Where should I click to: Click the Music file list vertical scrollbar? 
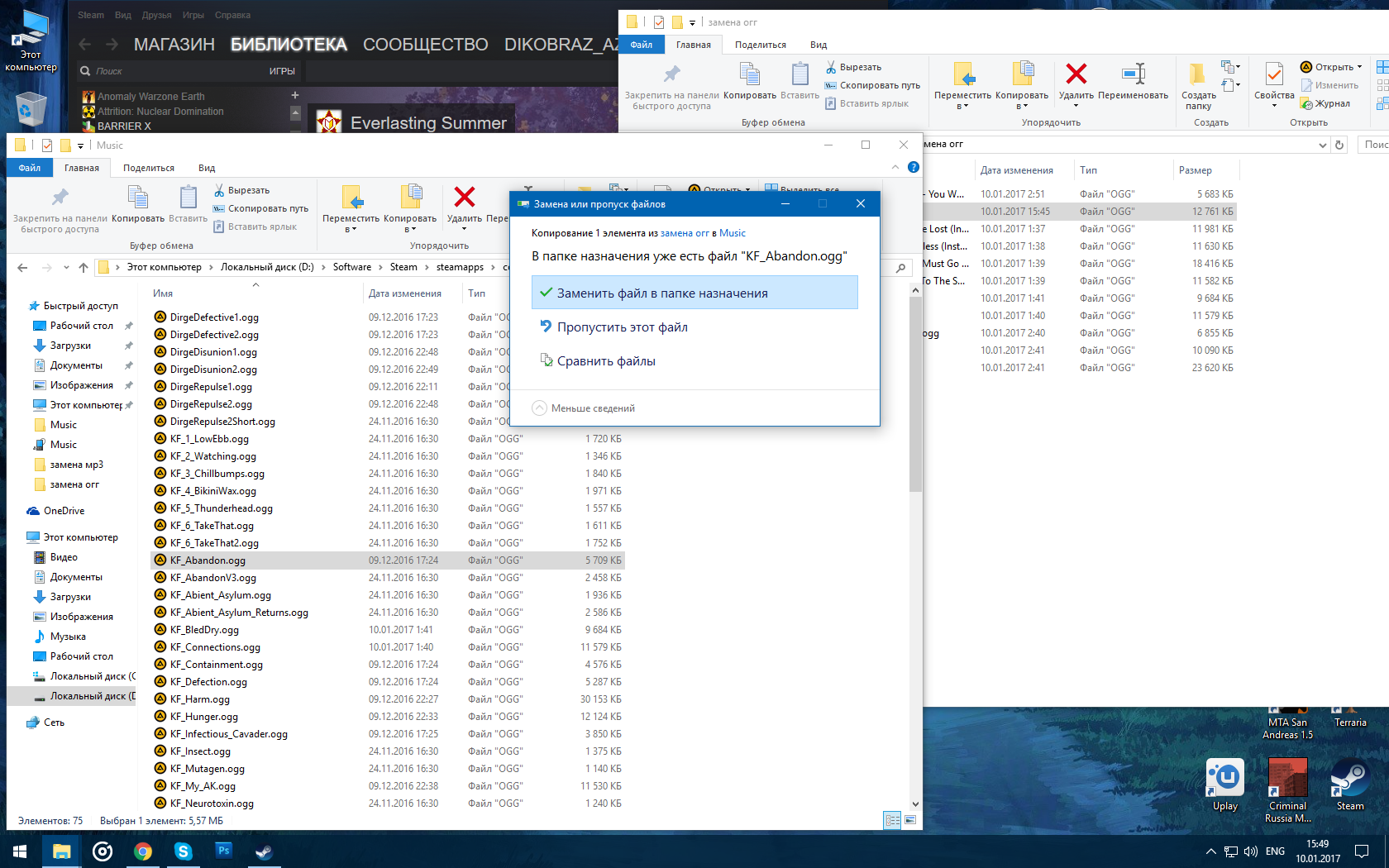coord(915,394)
